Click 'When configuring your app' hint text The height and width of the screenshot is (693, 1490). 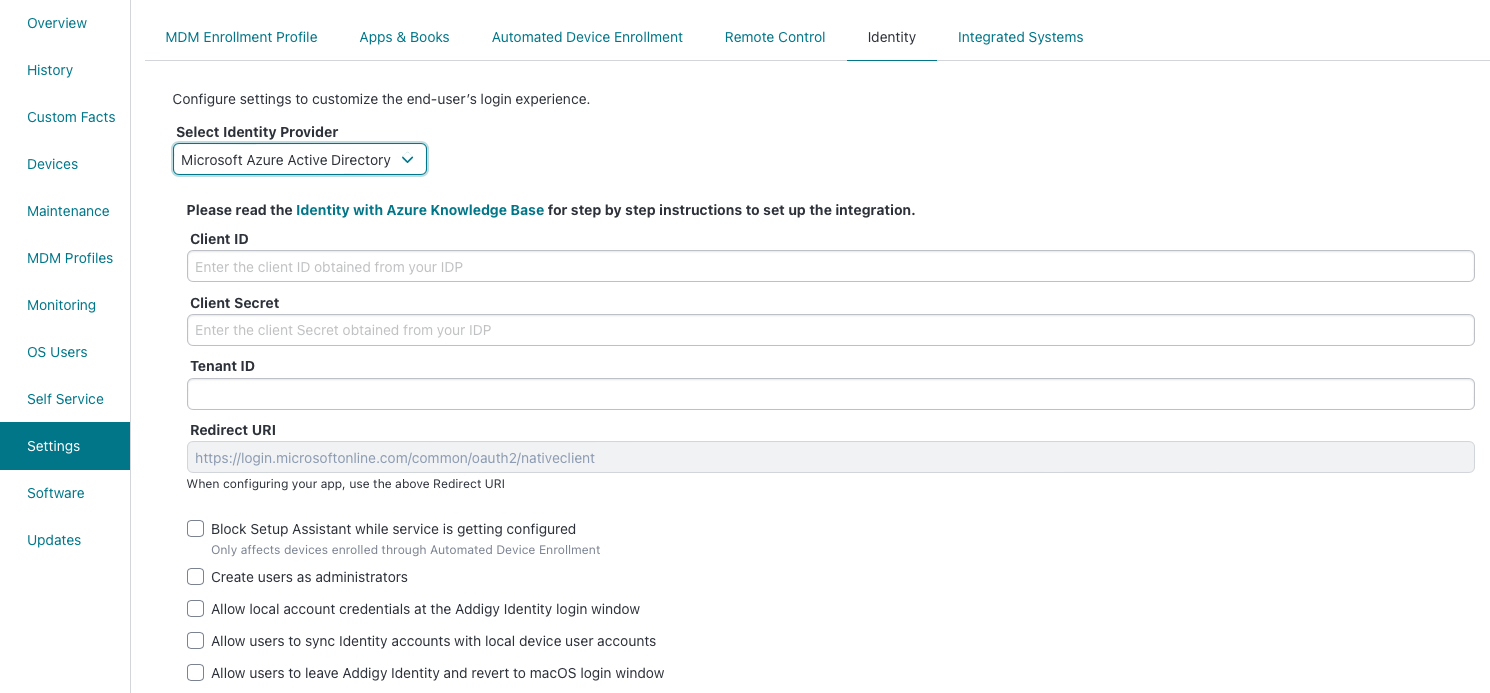[x=346, y=484]
